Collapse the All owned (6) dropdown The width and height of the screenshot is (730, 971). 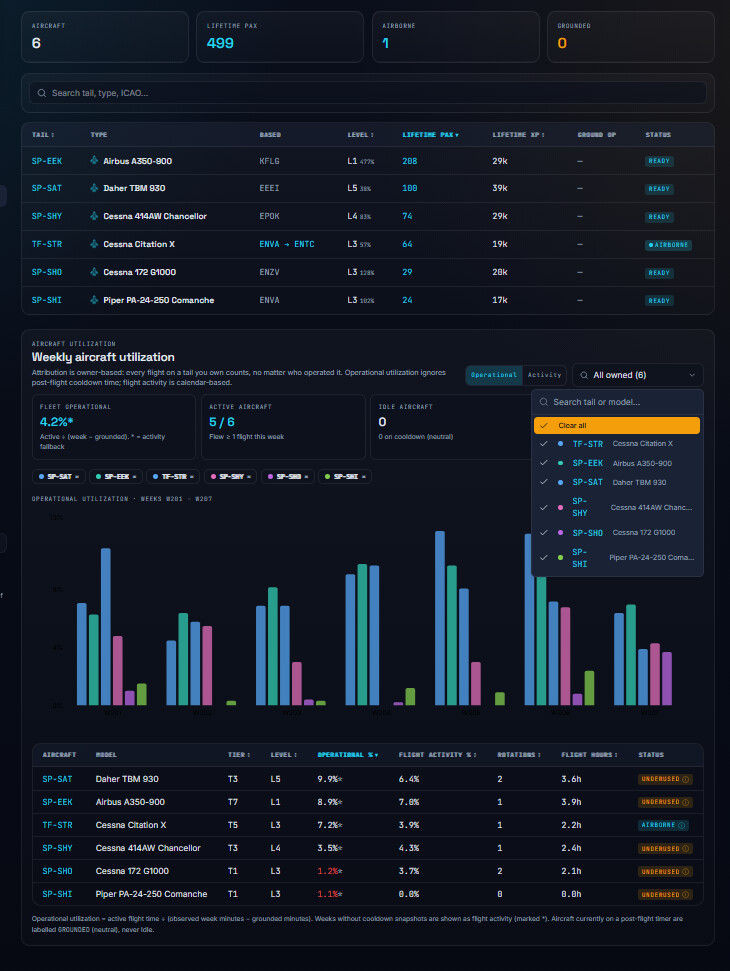638,375
